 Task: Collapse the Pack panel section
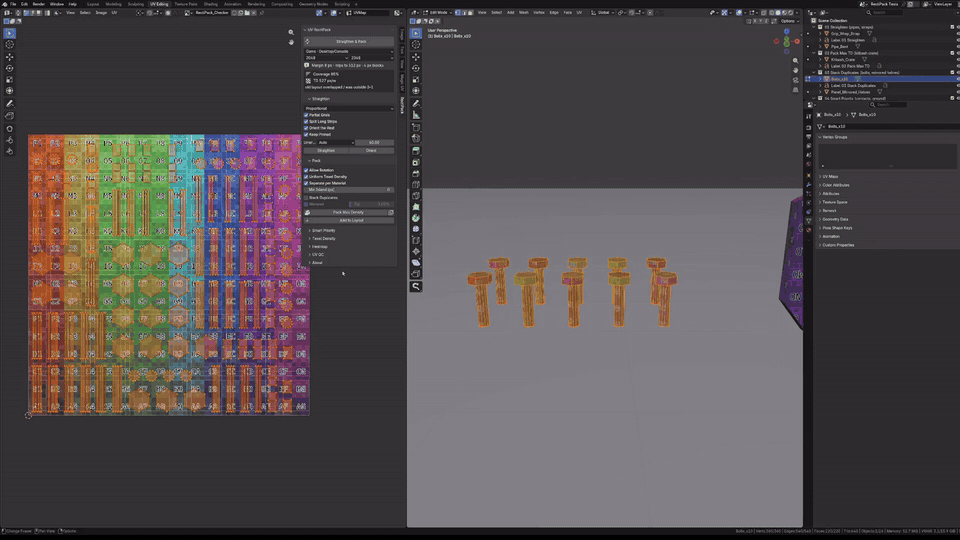(315, 160)
